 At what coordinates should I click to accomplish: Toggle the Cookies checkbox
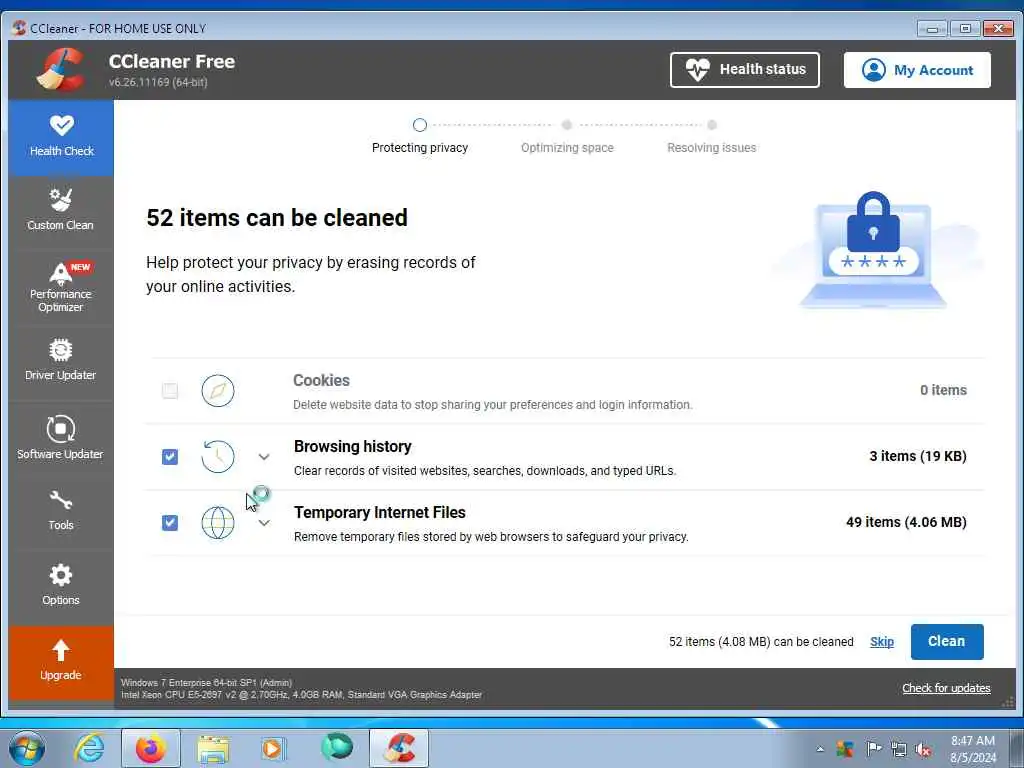coord(170,391)
